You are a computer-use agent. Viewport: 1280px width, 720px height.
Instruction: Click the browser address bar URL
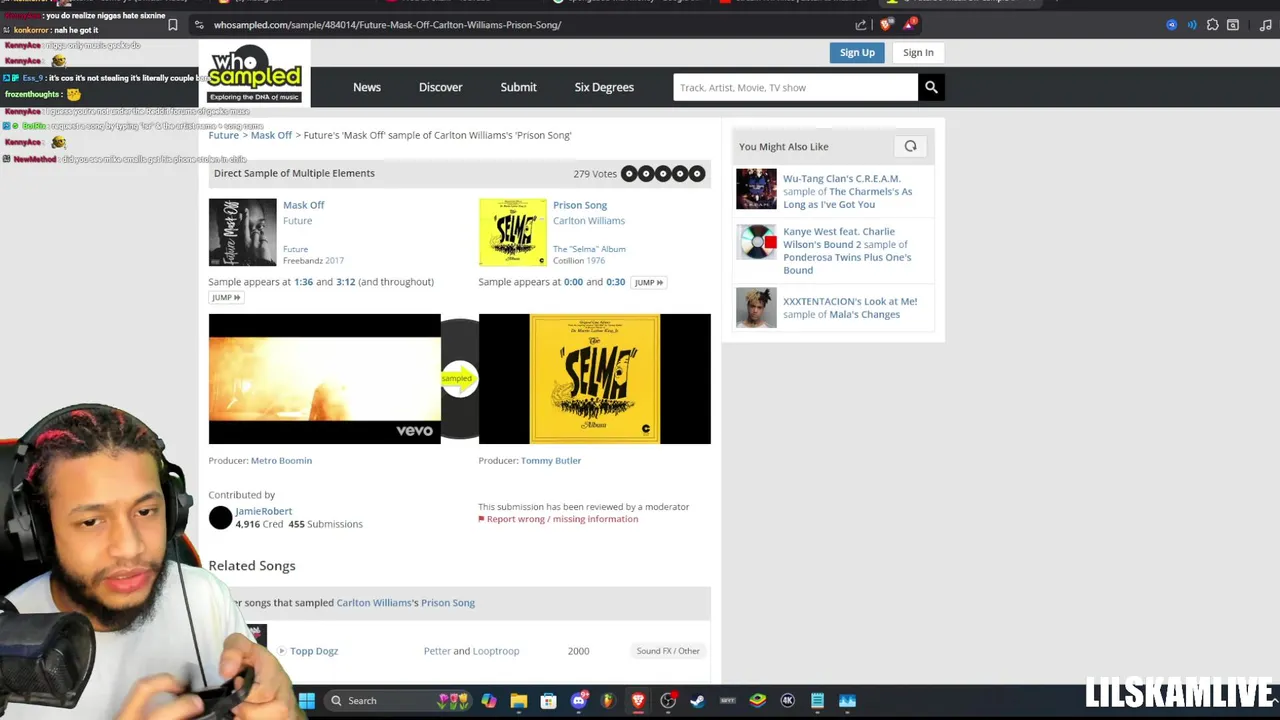387,24
